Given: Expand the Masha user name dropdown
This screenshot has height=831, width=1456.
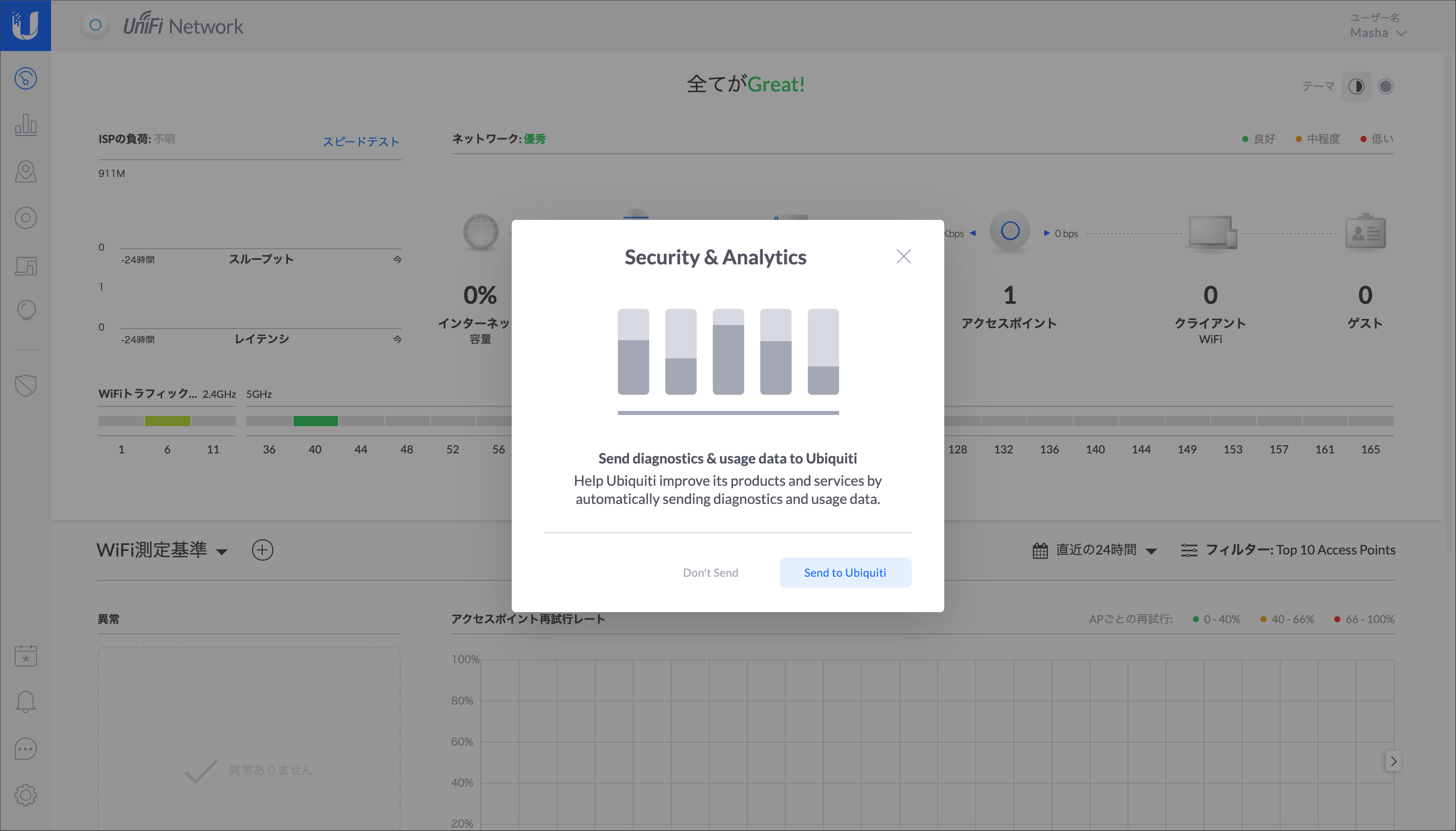Looking at the screenshot, I should coord(1377,32).
